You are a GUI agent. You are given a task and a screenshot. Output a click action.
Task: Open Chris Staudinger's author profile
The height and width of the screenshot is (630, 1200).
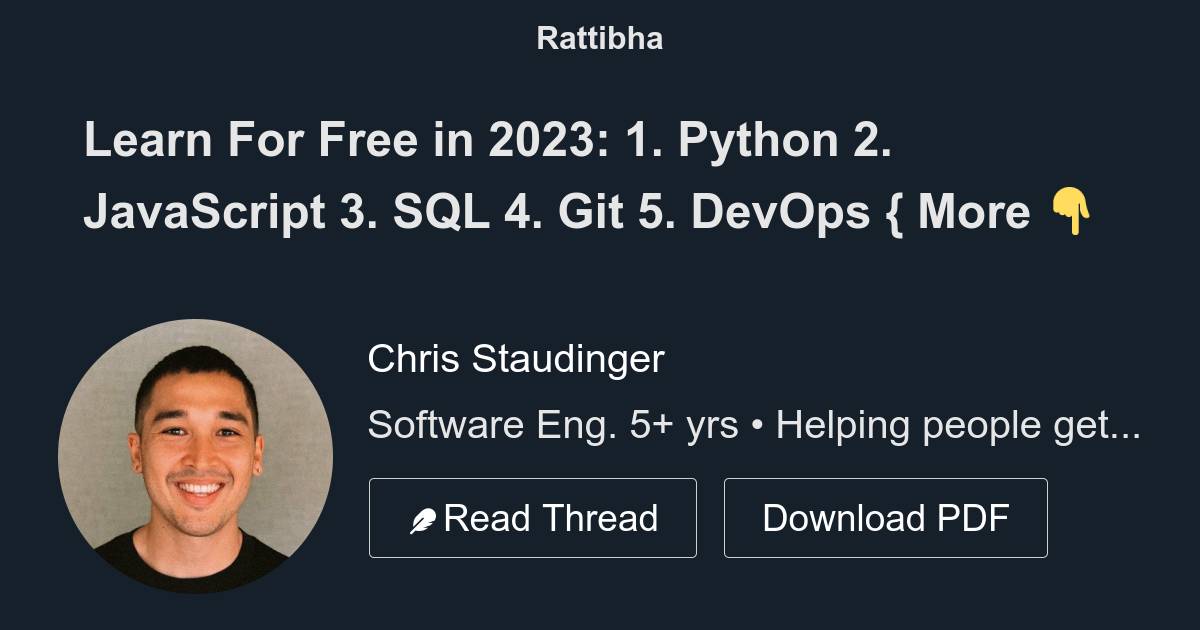(x=517, y=358)
